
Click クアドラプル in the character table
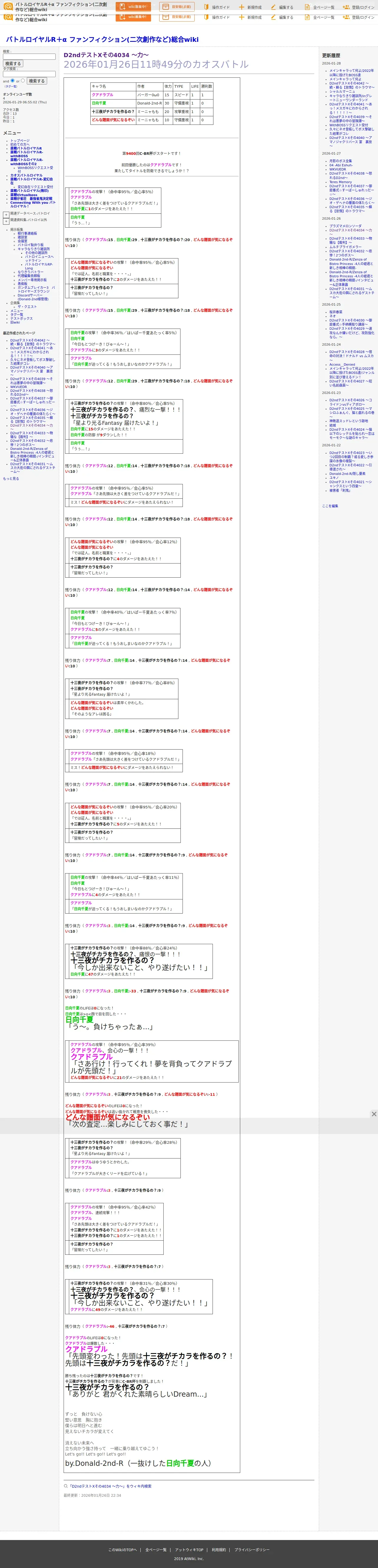coord(103,95)
